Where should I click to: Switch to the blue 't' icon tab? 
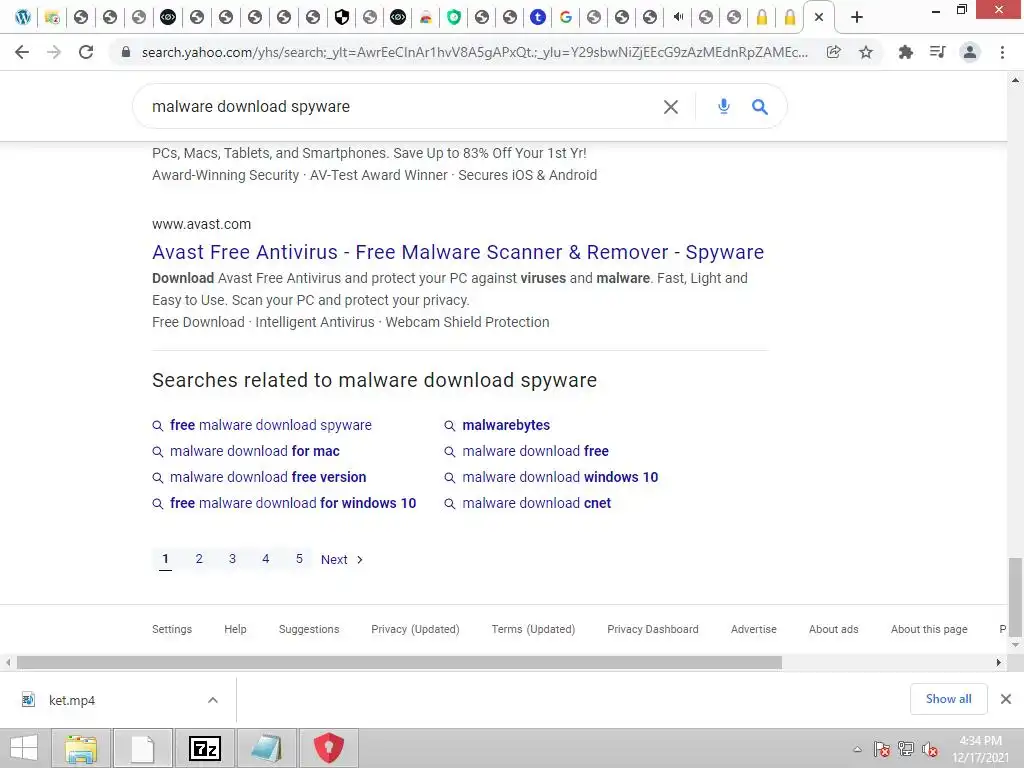tap(537, 18)
